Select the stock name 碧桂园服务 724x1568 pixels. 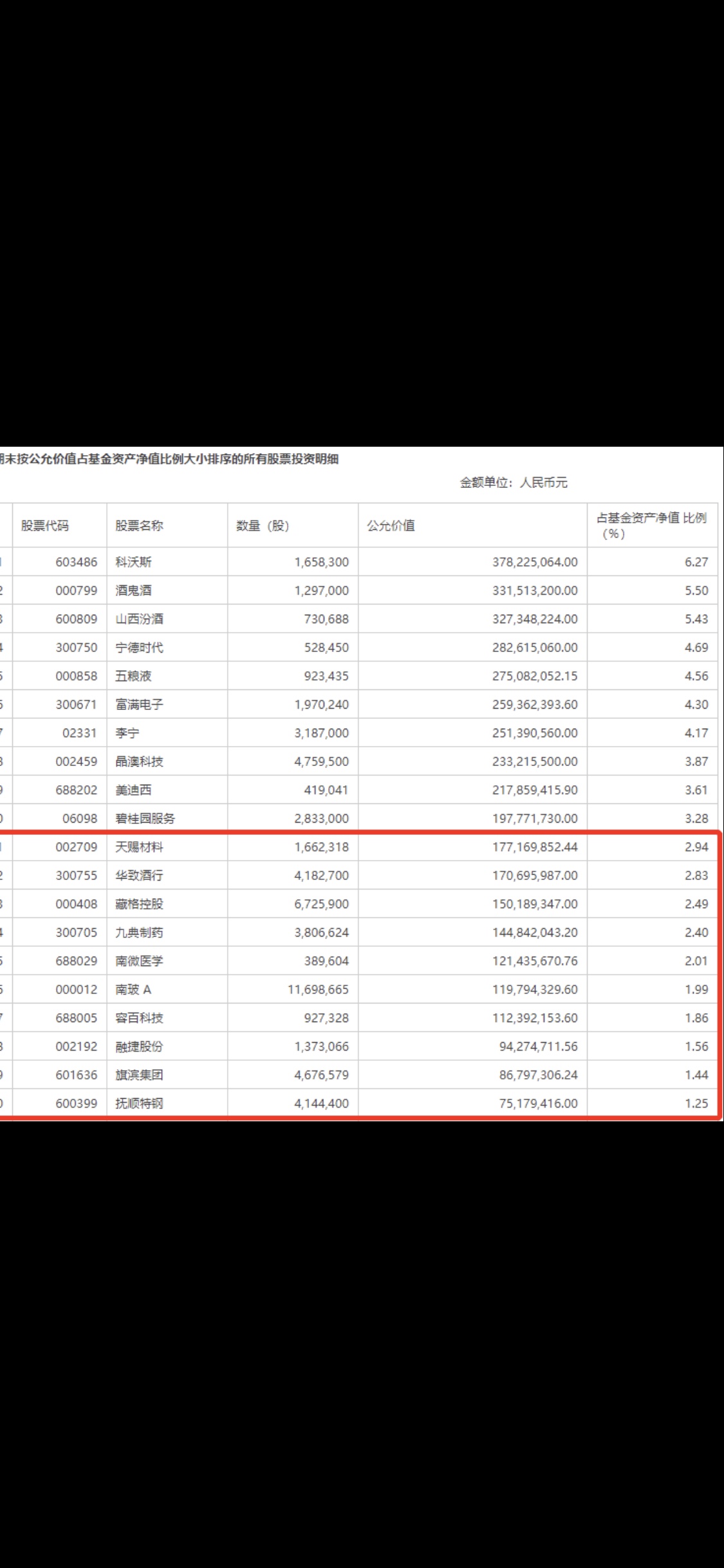145,818
